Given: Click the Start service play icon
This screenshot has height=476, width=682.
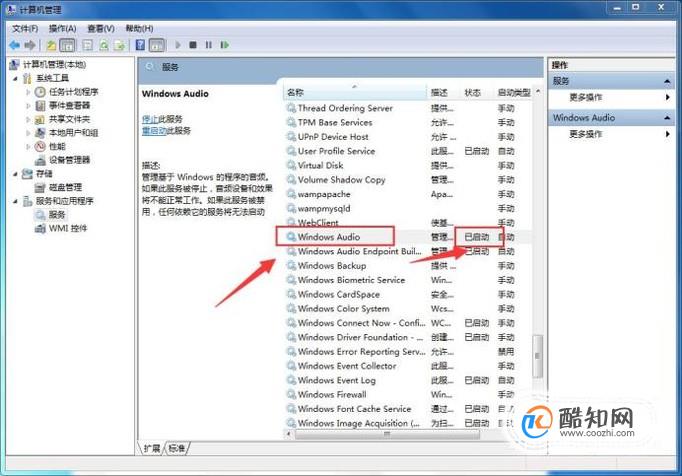Looking at the screenshot, I should coord(177,45).
